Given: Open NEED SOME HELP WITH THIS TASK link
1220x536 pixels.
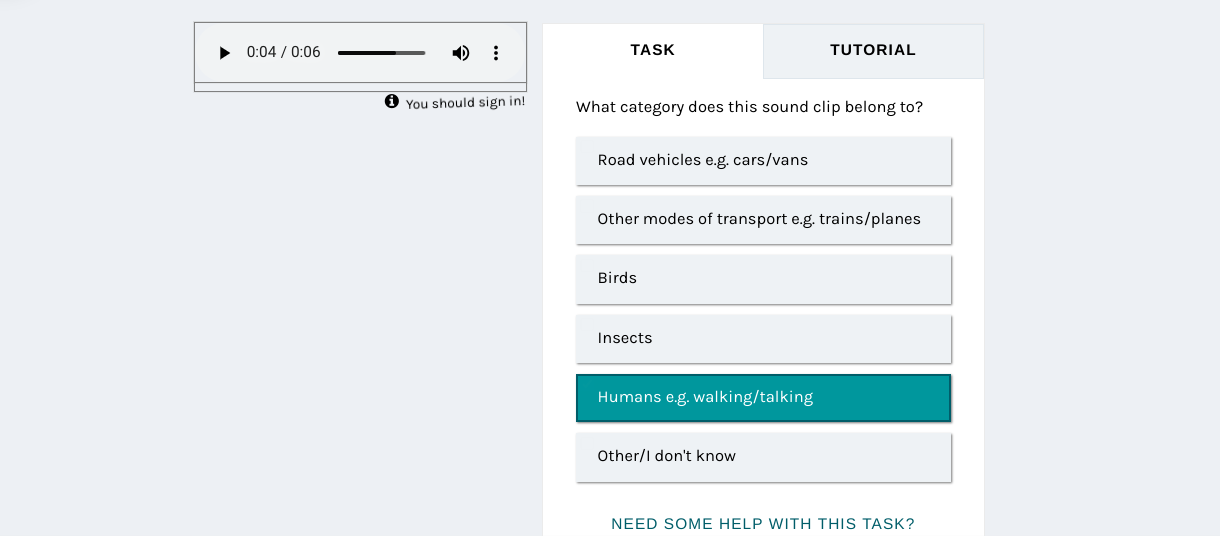Looking at the screenshot, I should pos(763,524).
